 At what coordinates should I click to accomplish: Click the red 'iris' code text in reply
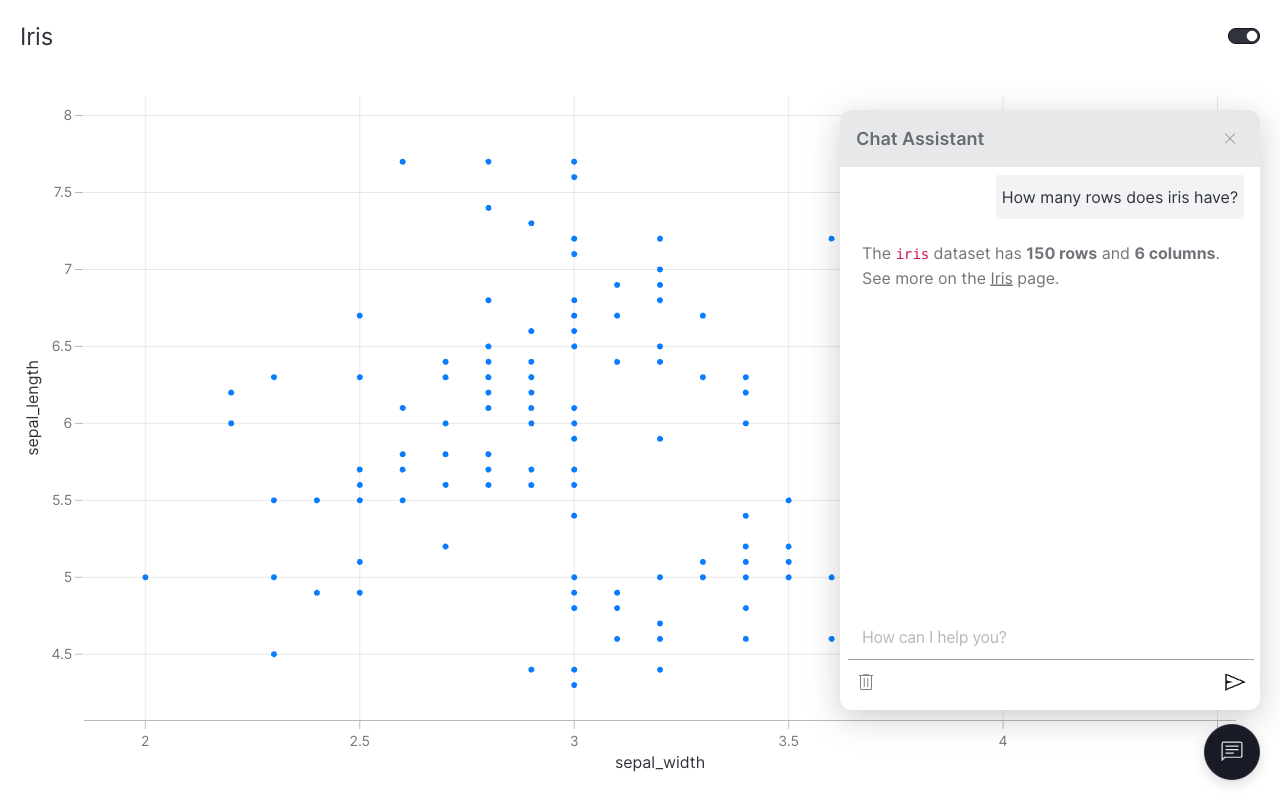coord(911,254)
